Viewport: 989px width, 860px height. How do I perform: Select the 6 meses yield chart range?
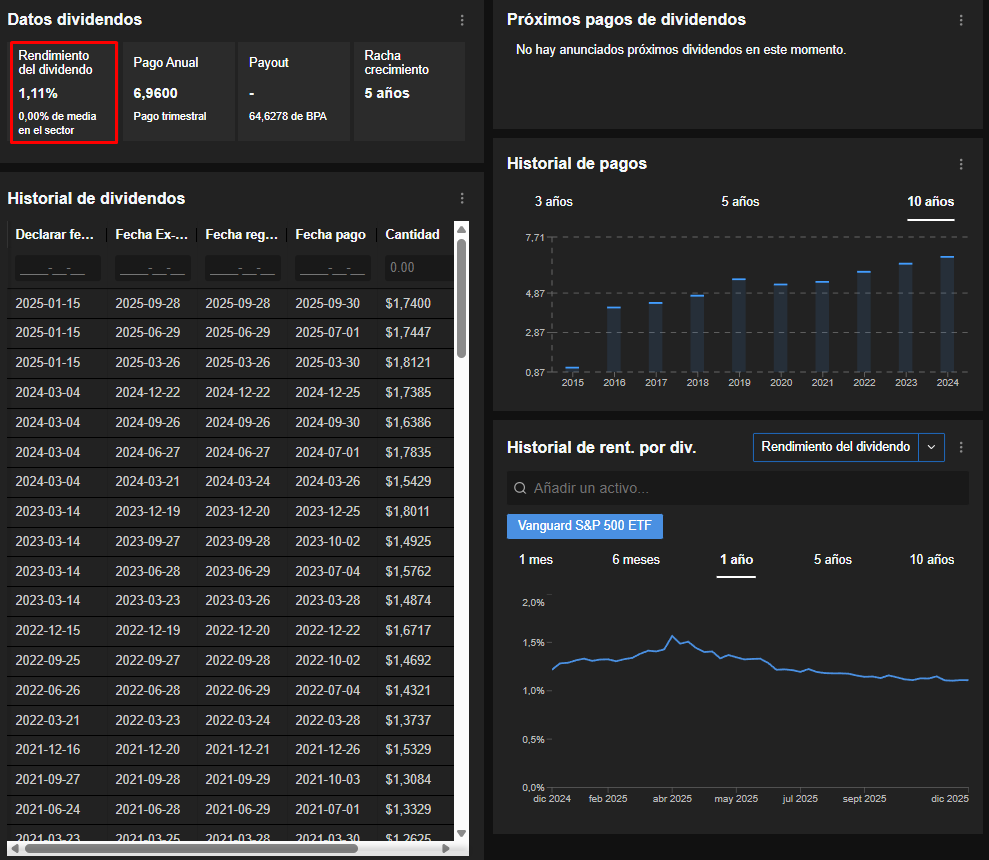tap(636, 560)
